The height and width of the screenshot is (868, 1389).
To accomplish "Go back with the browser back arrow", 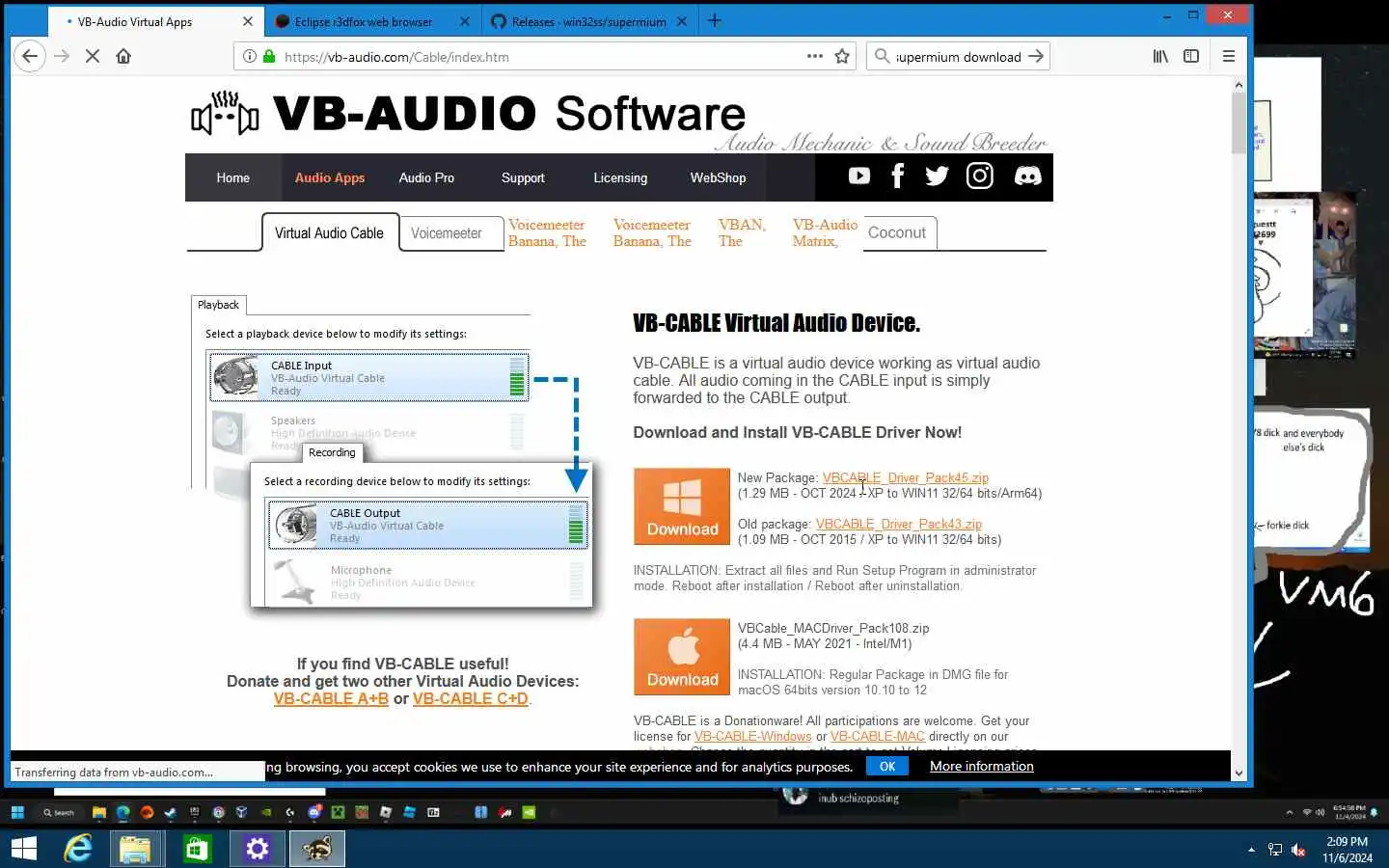I will point(30,56).
